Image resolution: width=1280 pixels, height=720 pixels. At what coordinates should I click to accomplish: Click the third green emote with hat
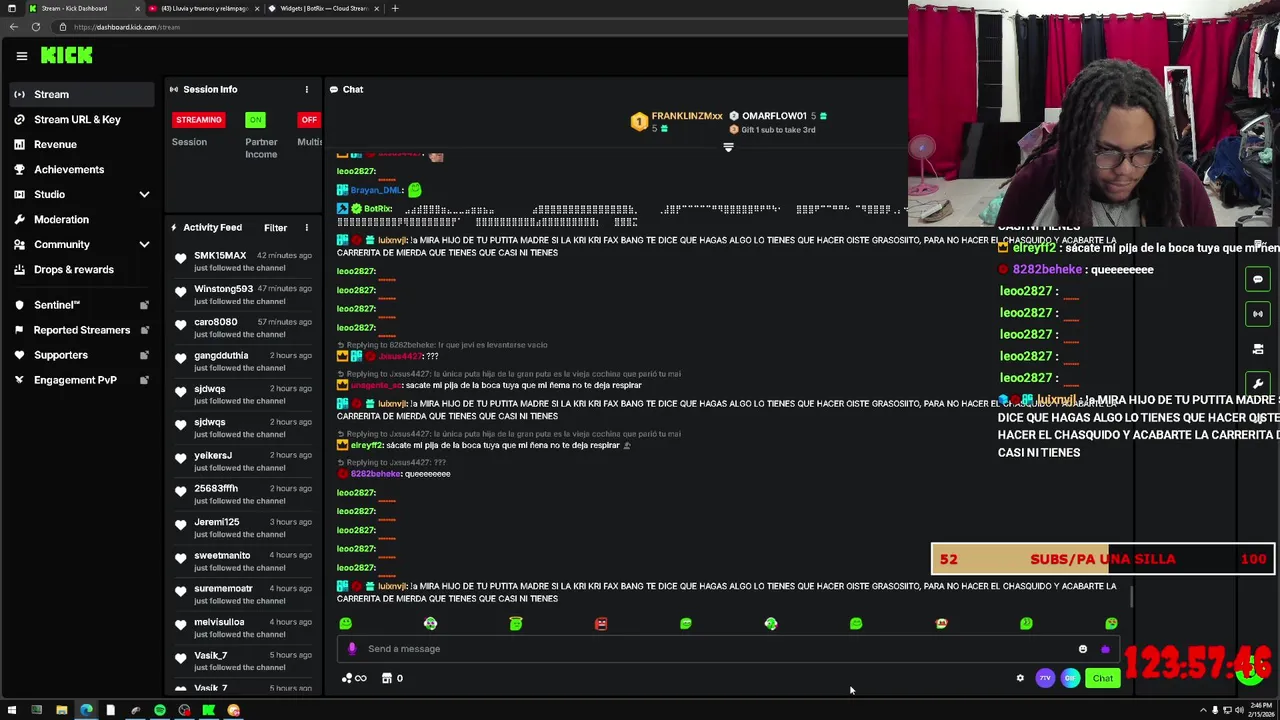click(516, 623)
